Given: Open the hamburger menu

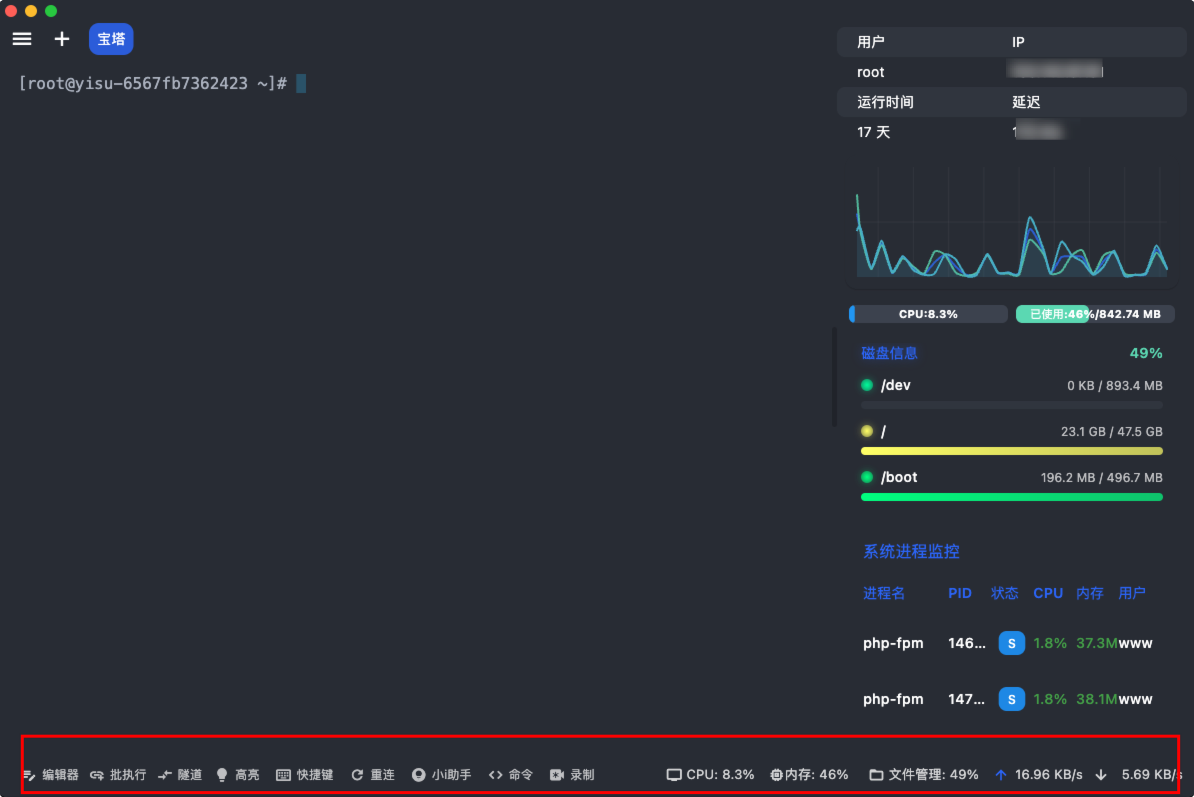Looking at the screenshot, I should click(x=22, y=39).
